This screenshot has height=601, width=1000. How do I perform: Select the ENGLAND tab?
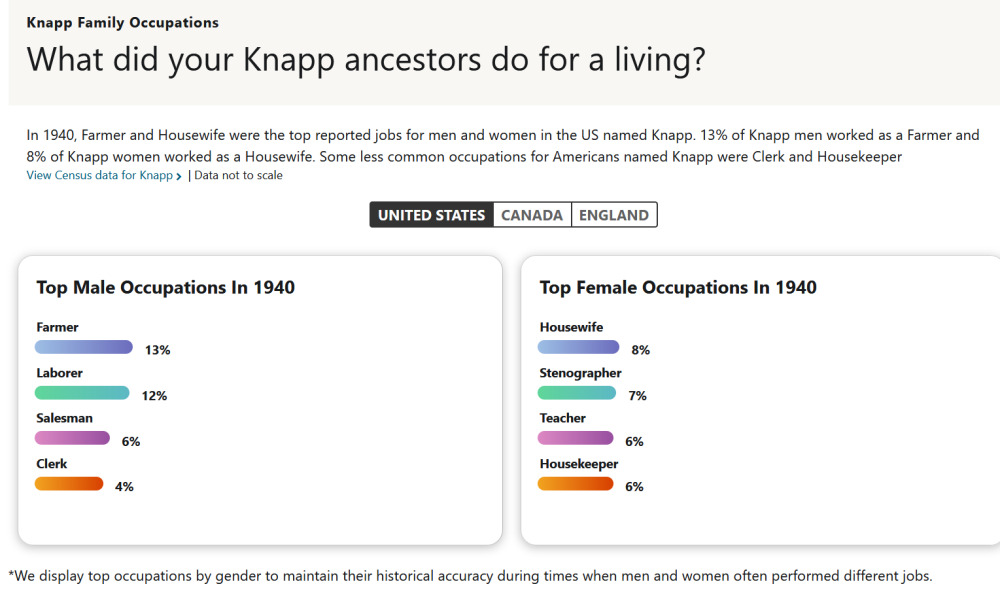coord(614,215)
